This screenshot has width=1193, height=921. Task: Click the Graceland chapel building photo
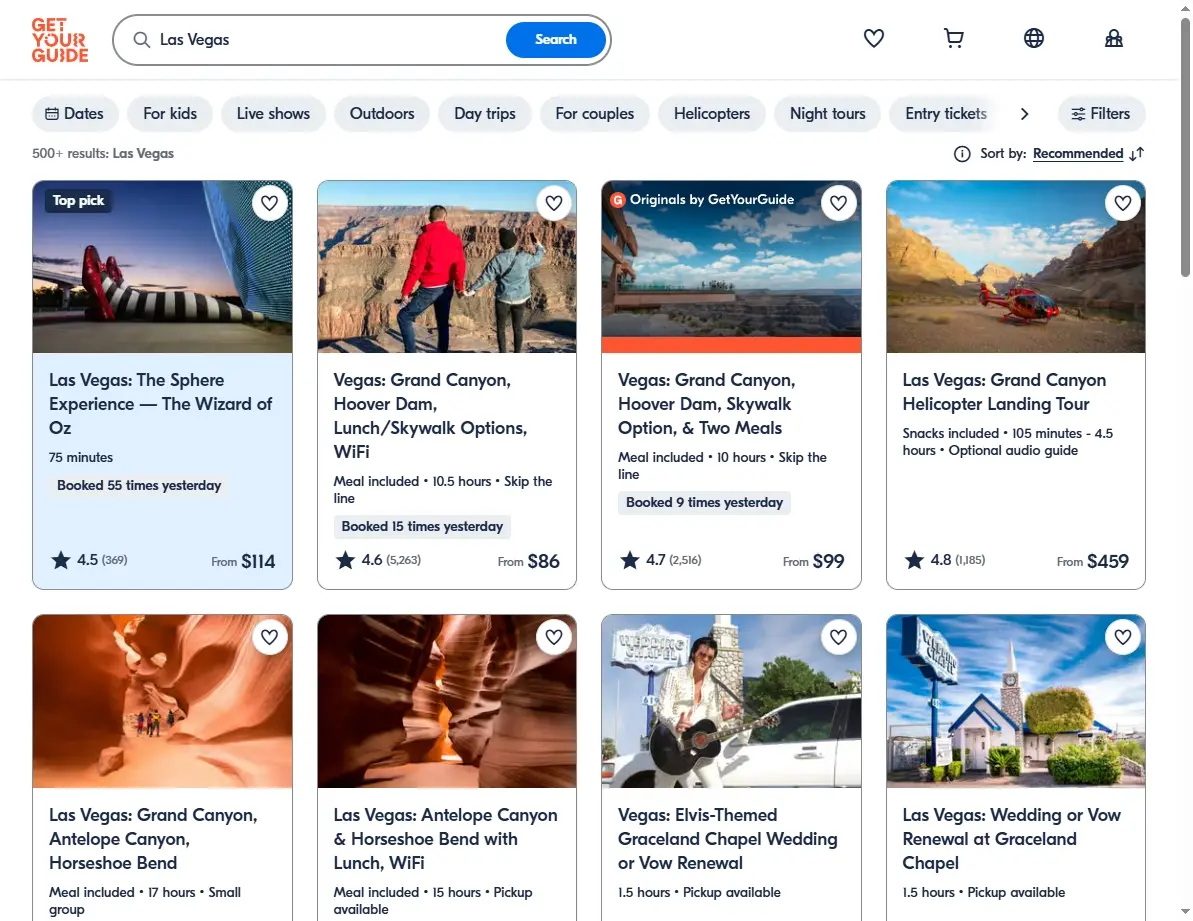coord(1016,701)
